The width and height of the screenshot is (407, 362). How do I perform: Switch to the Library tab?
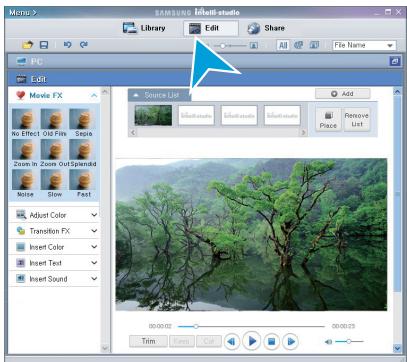[144, 28]
